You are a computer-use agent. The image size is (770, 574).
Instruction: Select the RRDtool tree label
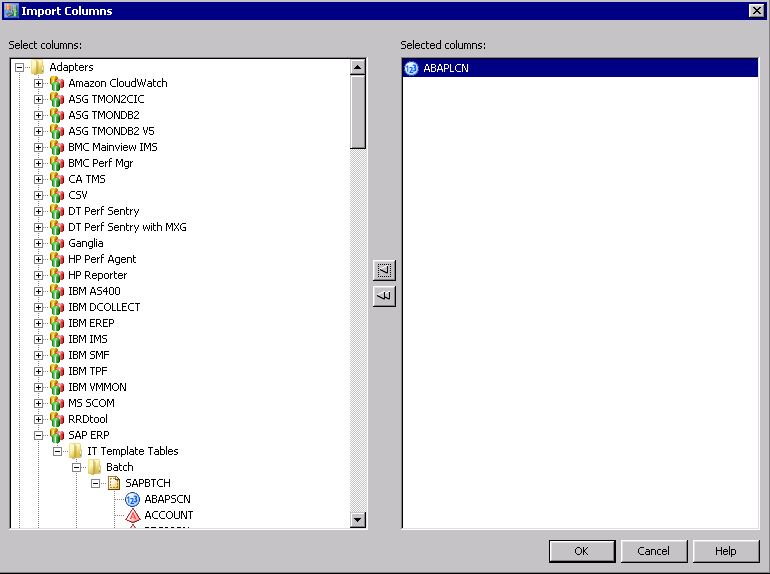coord(88,419)
